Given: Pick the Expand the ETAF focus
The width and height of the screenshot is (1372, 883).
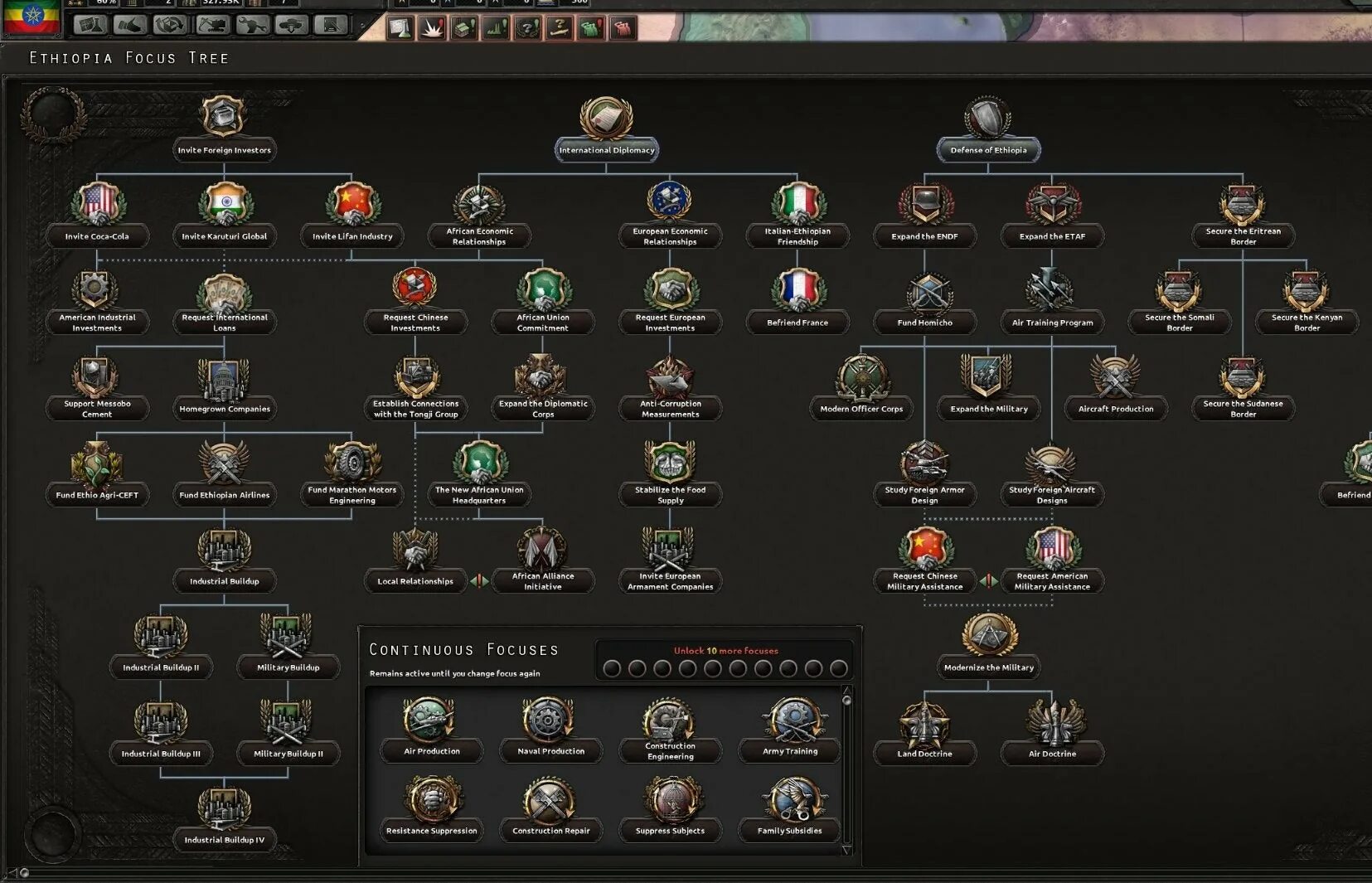Looking at the screenshot, I should coord(1052,214).
